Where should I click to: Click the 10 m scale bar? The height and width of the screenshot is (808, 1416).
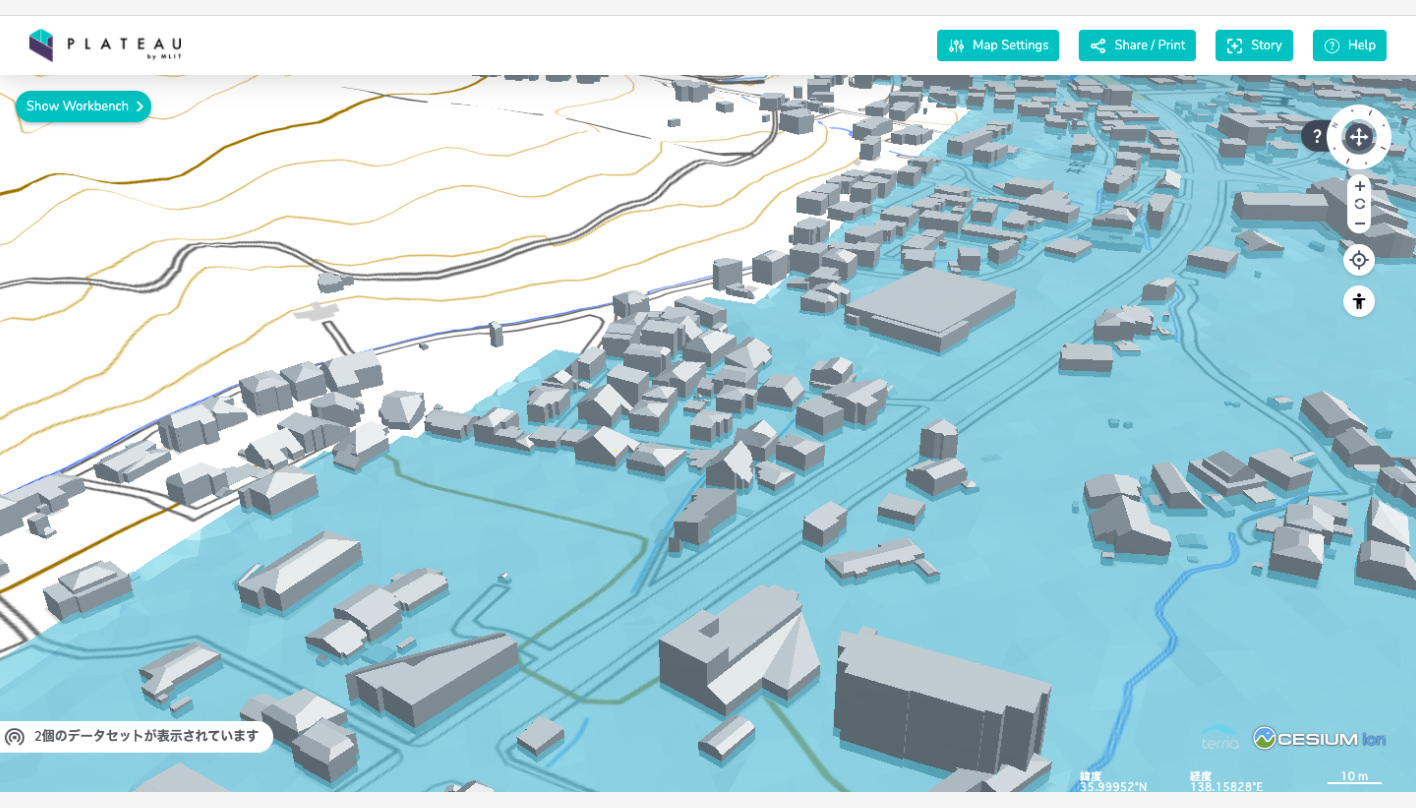pyautogui.click(x=1355, y=778)
